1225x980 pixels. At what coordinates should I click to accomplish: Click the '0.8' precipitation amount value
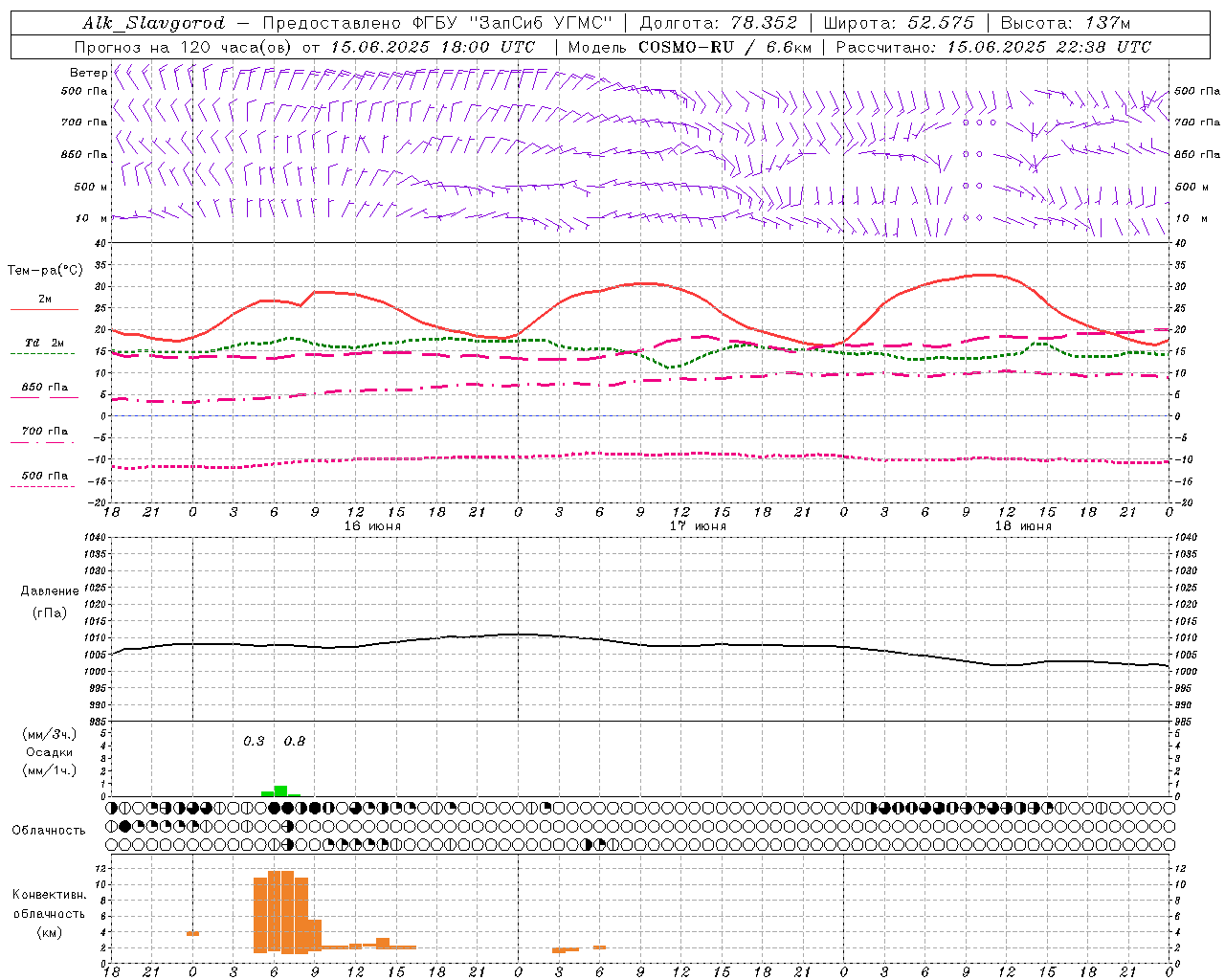click(x=295, y=742)
